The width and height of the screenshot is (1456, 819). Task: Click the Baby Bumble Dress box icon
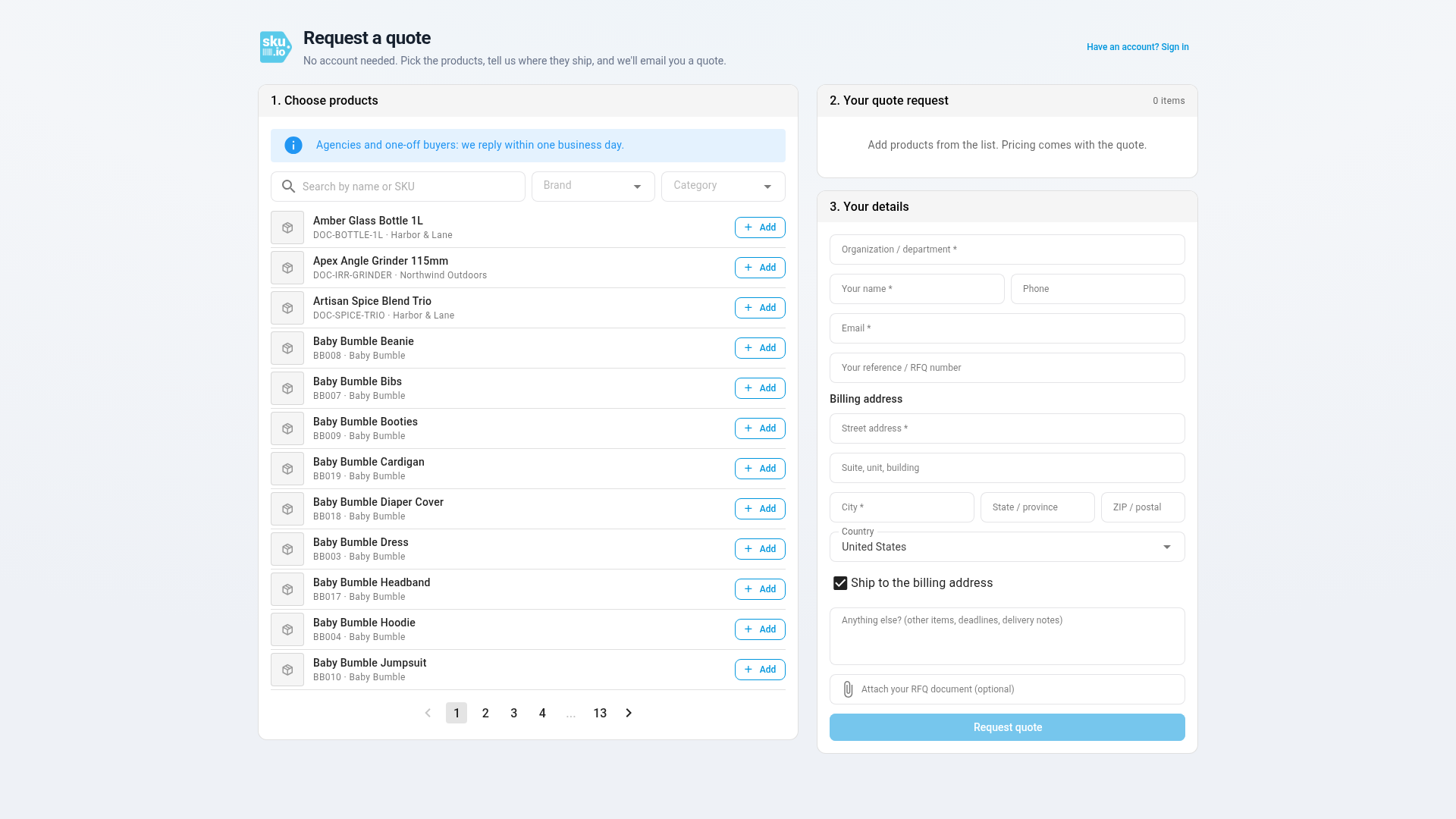(287, 549)
